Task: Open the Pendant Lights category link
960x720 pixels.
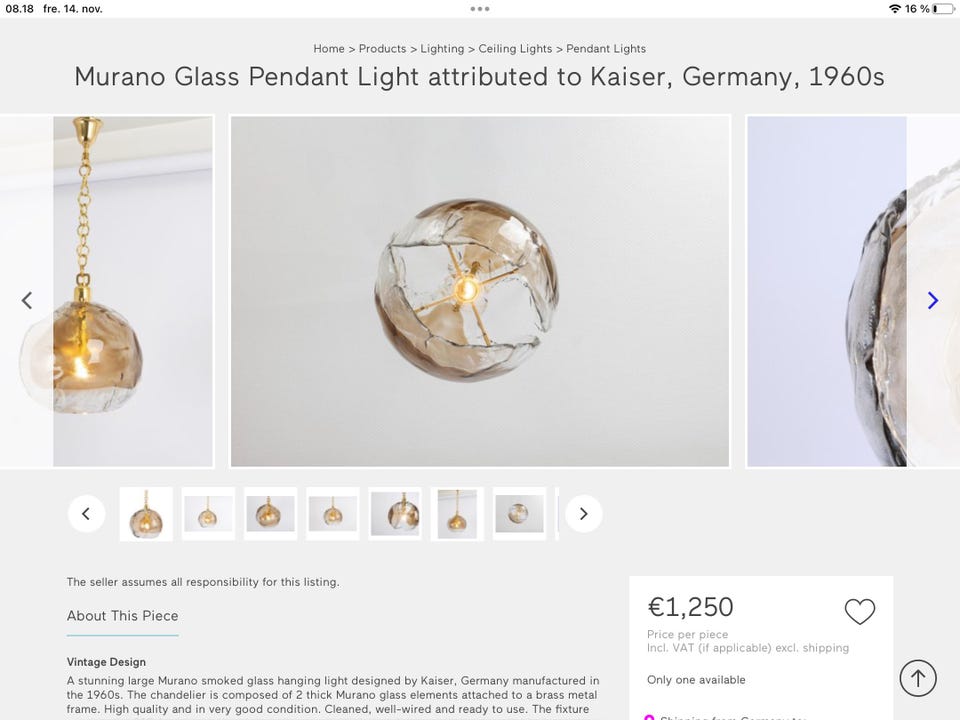Action: [x=606, y=48]
